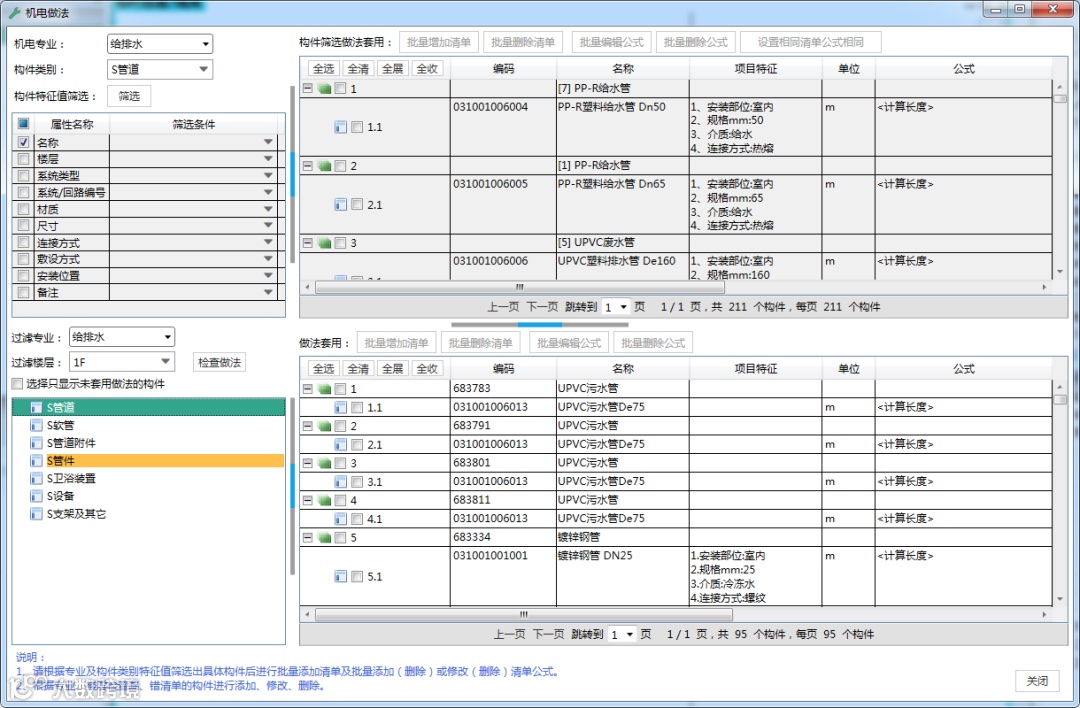
Task: Click the list icon of top row 1.1
Action: (x=340, y=127)
